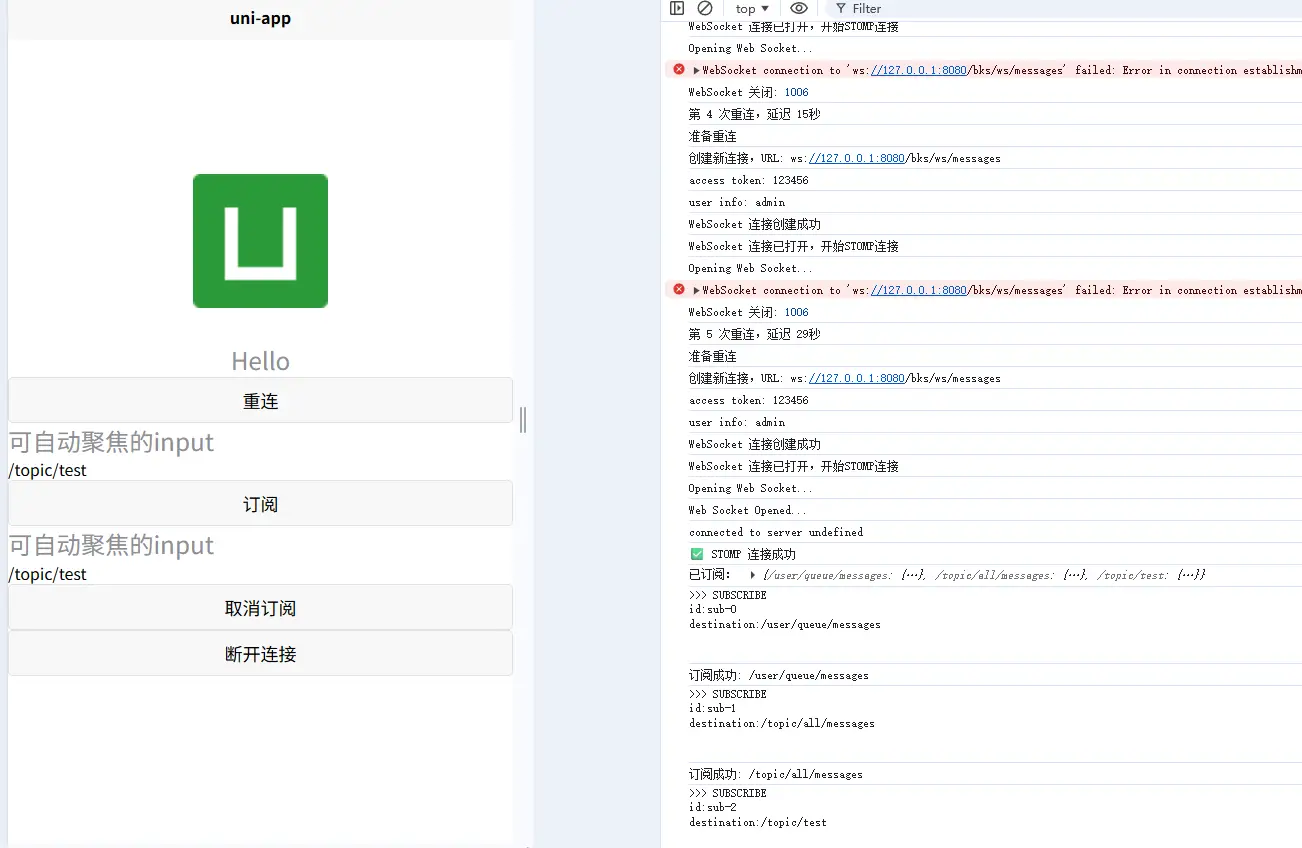The height and width of the screenshot is (848, 1302).
Task: Expand the WebSocket error above '第 5 次重连'
Action: pyautogui.click(x=696, y=290)
